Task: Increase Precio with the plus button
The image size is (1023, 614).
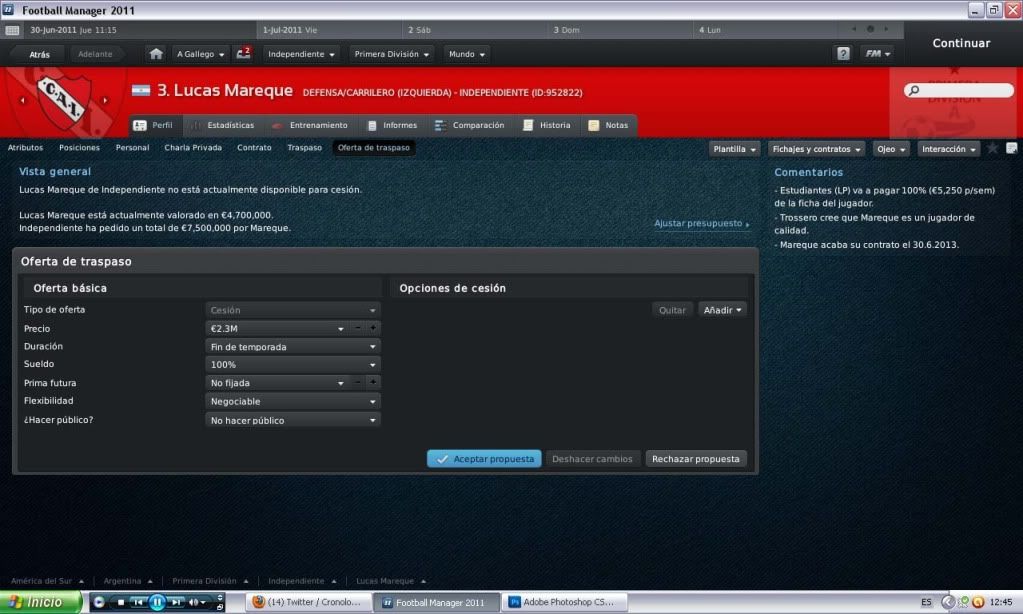Action: point(373,328)
